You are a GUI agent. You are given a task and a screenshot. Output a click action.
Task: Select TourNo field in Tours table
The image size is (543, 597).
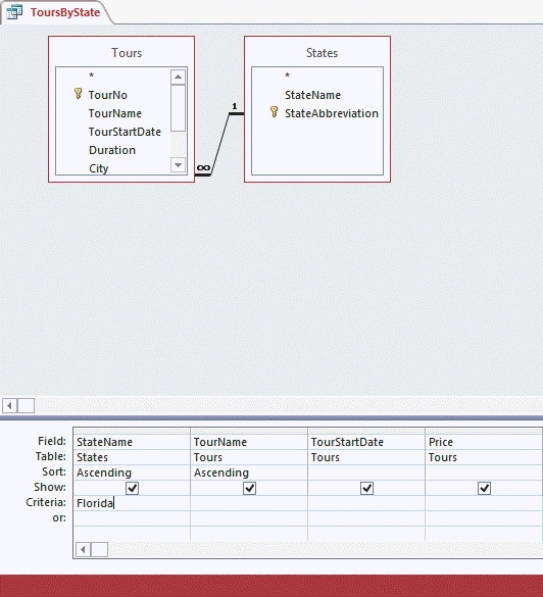click(108, 95)
